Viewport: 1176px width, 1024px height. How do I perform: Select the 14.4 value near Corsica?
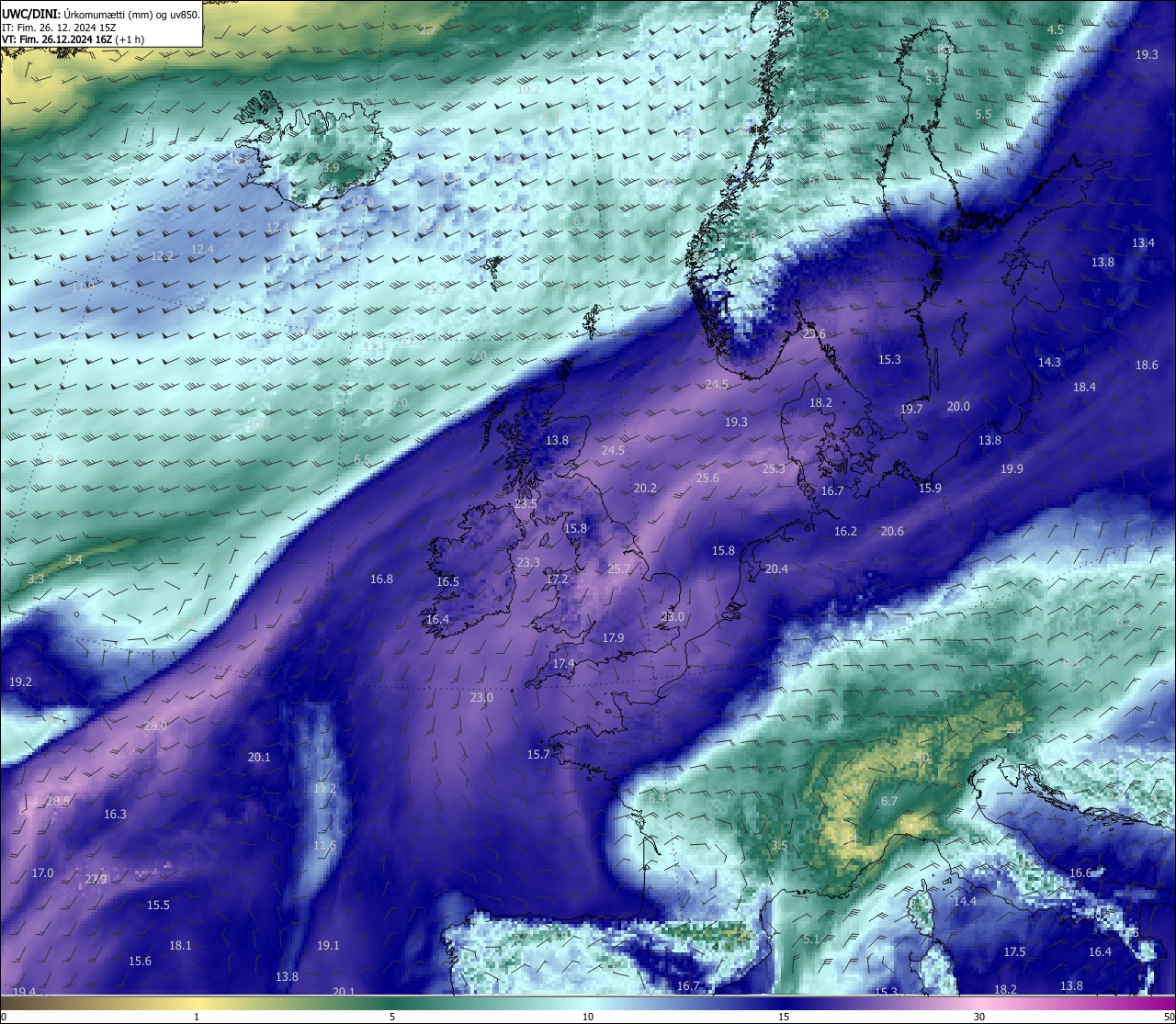[x=965, y=901]
